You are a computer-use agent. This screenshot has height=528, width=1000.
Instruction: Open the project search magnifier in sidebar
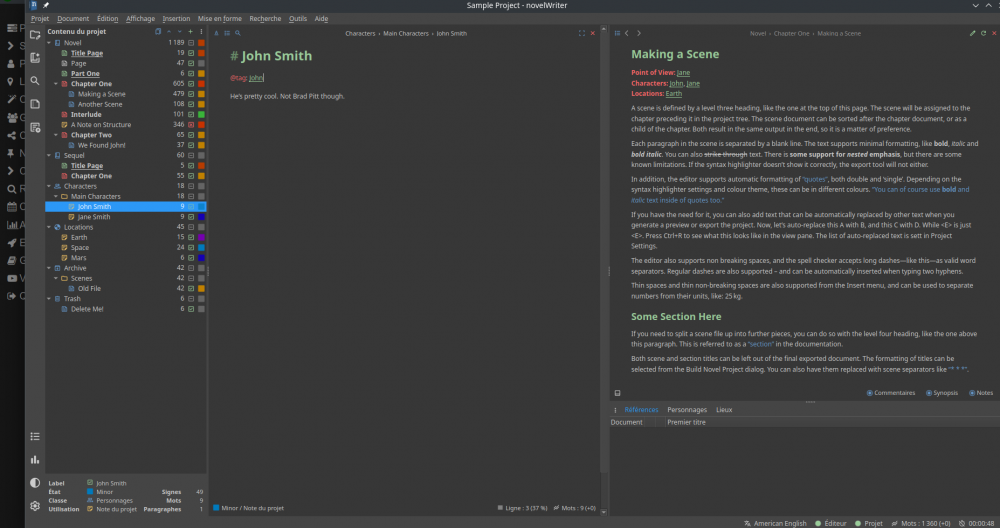point(35,81)
